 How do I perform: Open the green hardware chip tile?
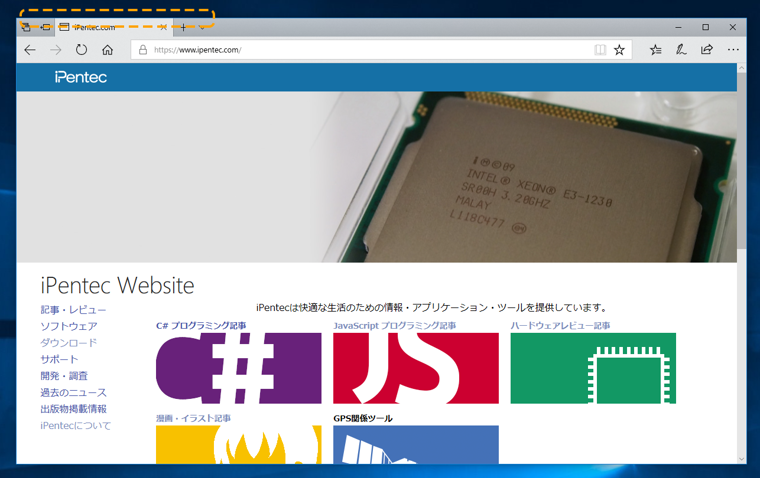(593, 368)
